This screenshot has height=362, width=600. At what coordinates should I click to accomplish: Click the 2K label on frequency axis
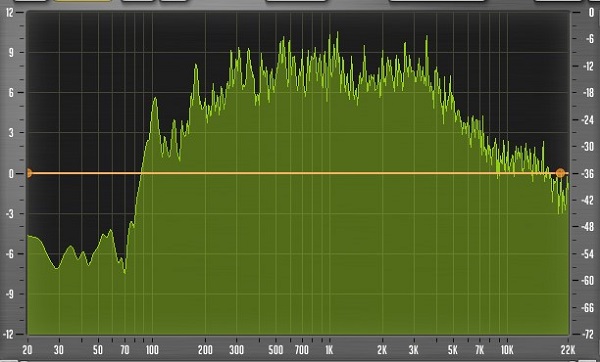click(382, 350)
